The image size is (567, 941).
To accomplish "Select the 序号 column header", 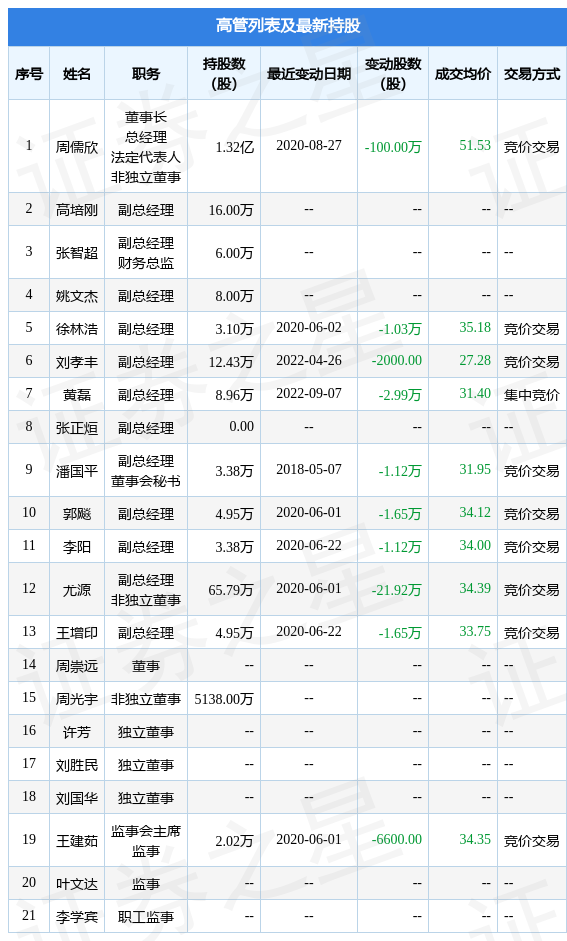I will coord(29,74).
